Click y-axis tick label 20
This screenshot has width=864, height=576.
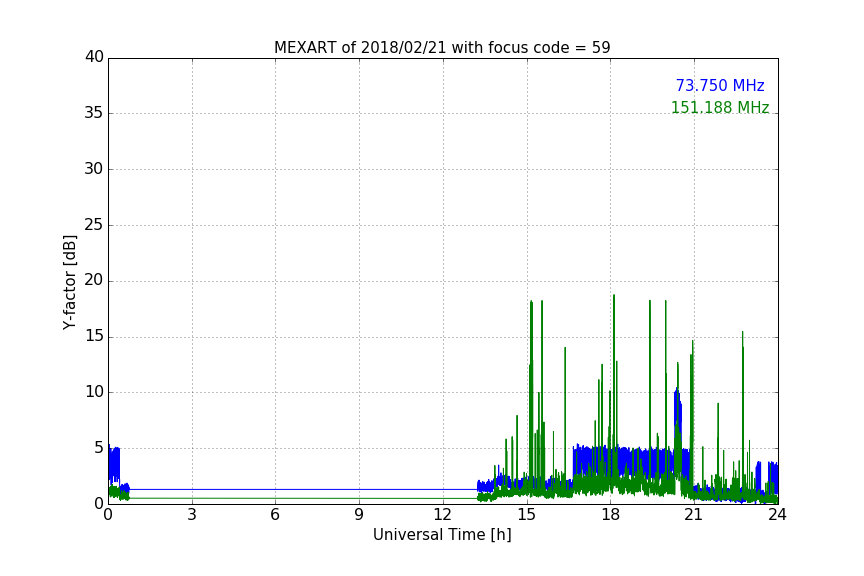(94, 281)
